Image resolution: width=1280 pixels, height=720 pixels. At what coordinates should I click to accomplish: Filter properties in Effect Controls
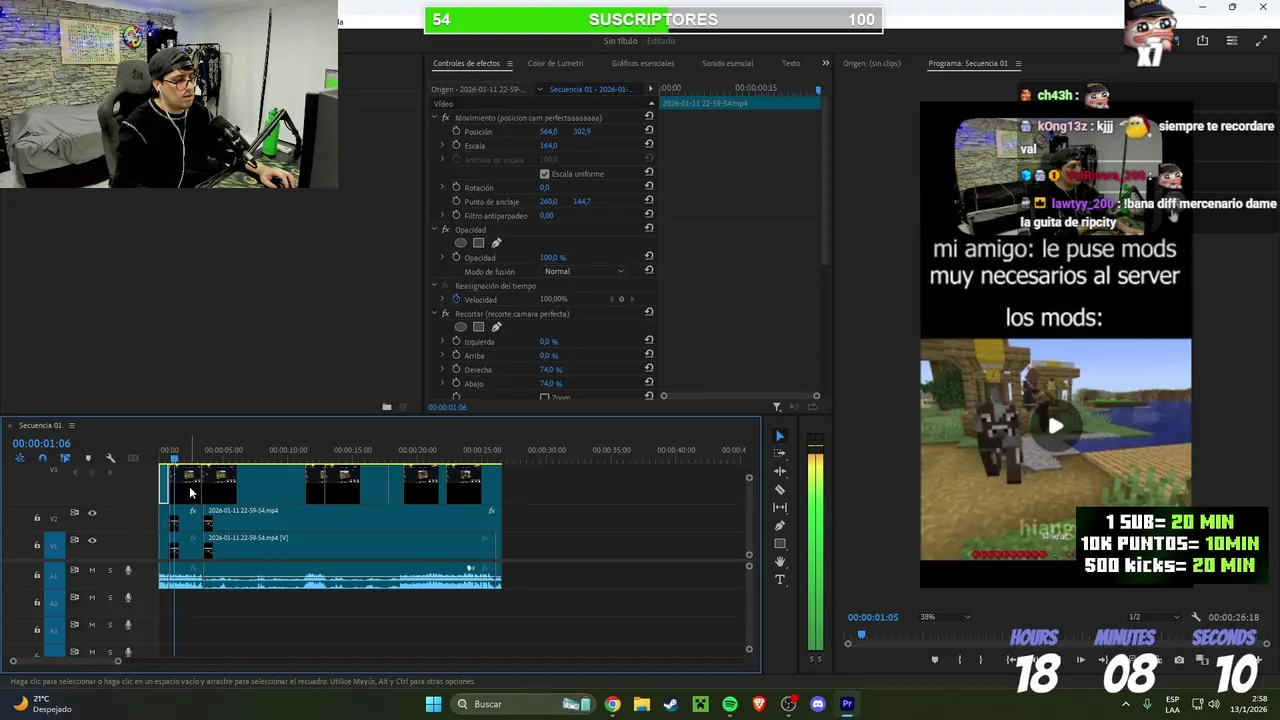pyautogui.click(x=777, y=407)
